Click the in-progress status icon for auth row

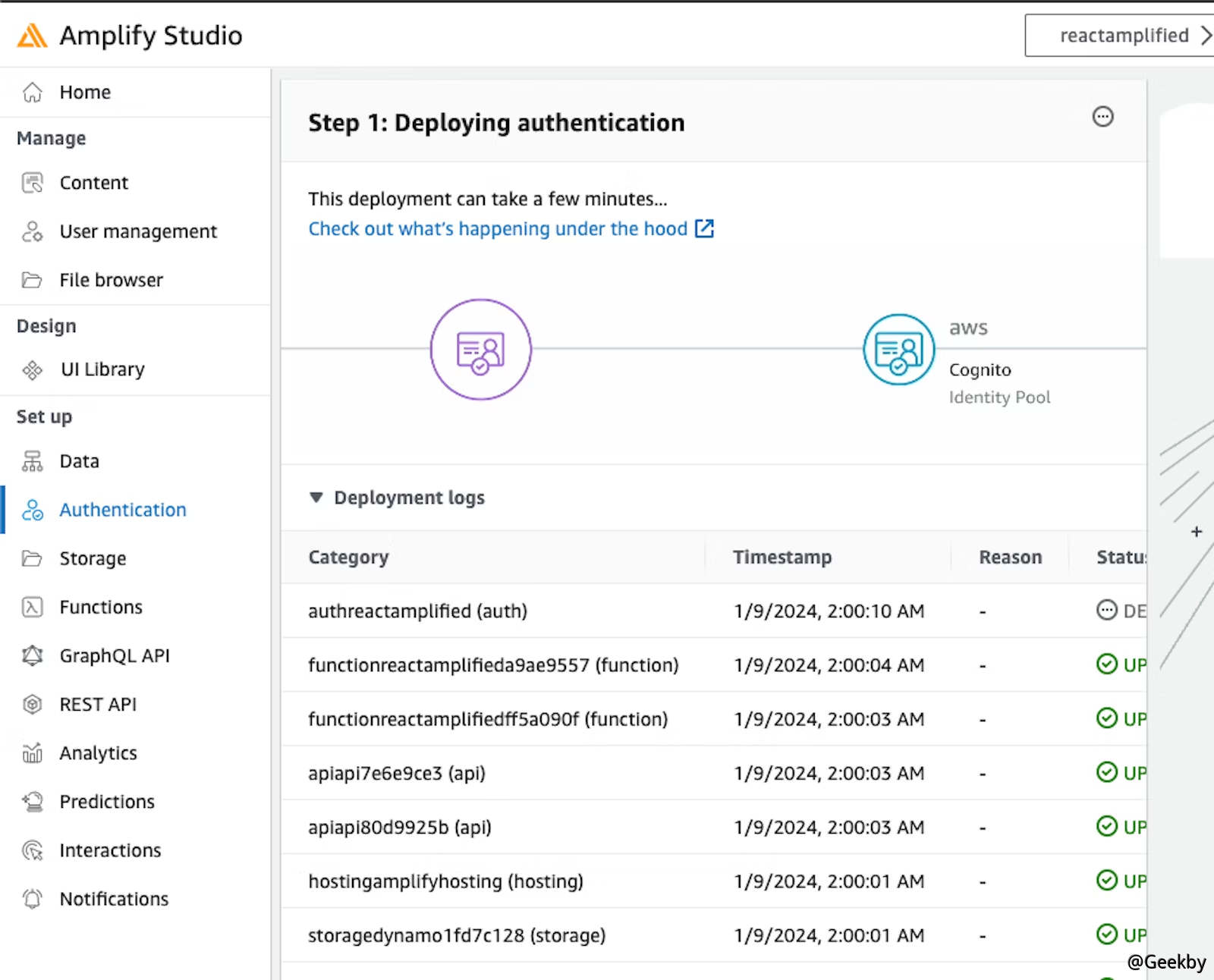(x=1107, y=611)
